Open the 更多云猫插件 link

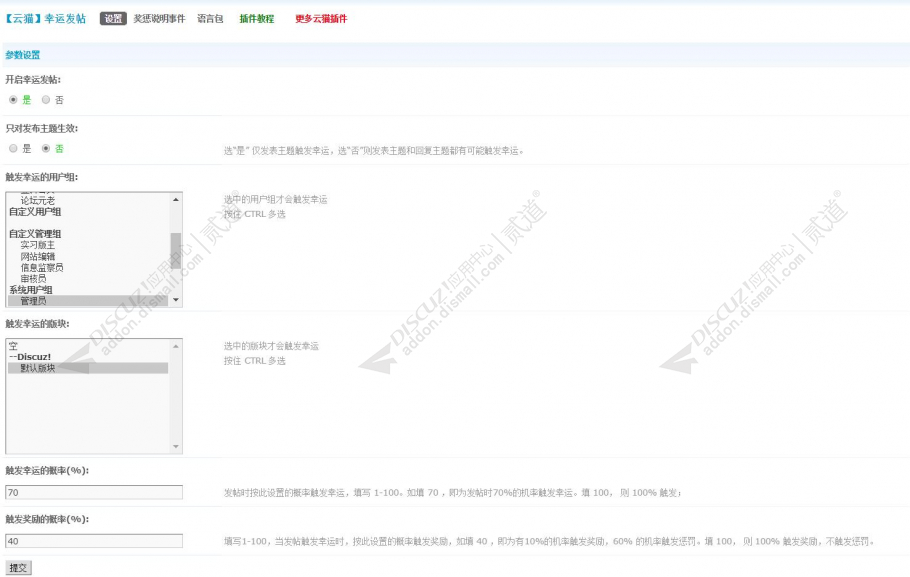pyautogui.click(x=321, y=19)
